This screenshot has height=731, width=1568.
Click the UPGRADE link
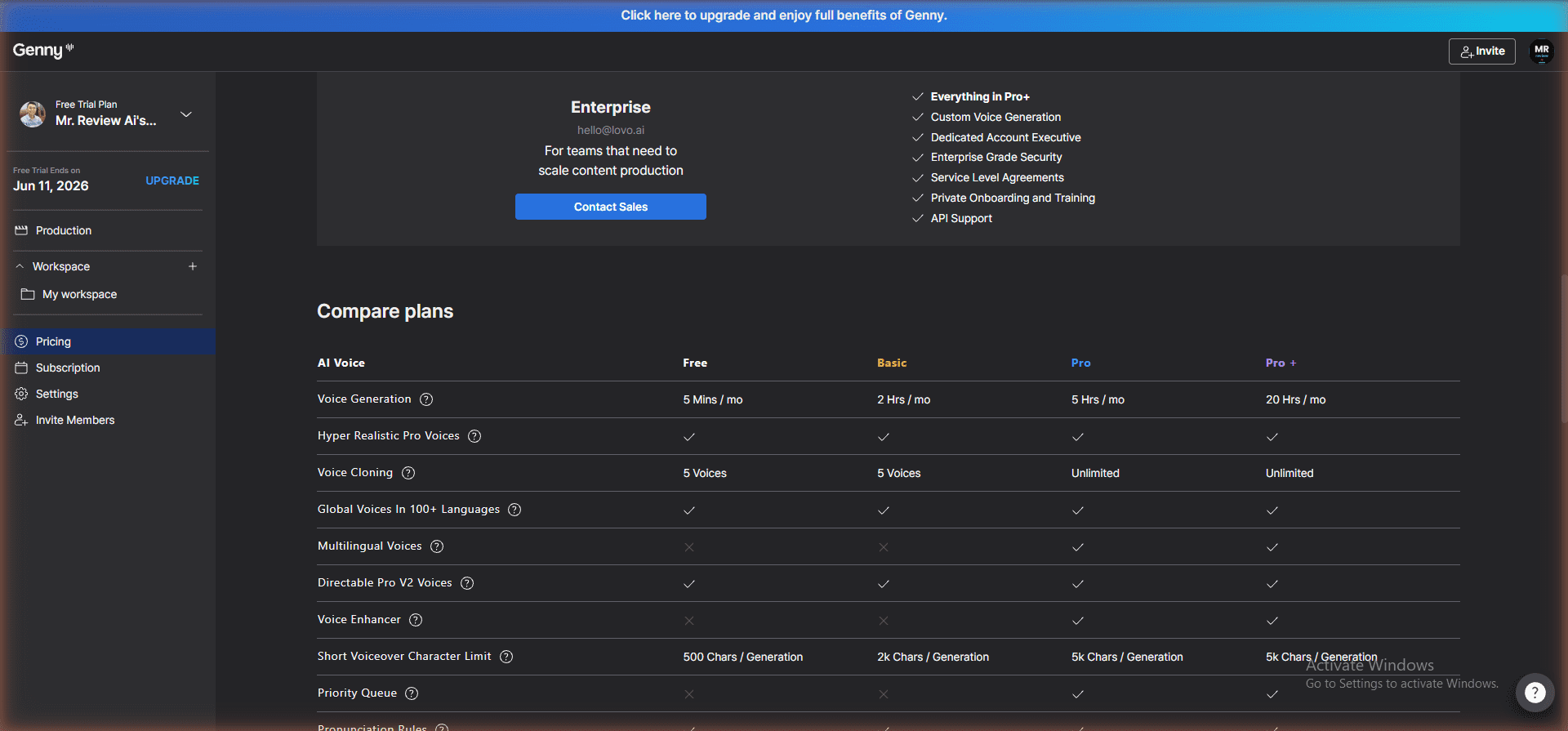[x=172, y=181]
